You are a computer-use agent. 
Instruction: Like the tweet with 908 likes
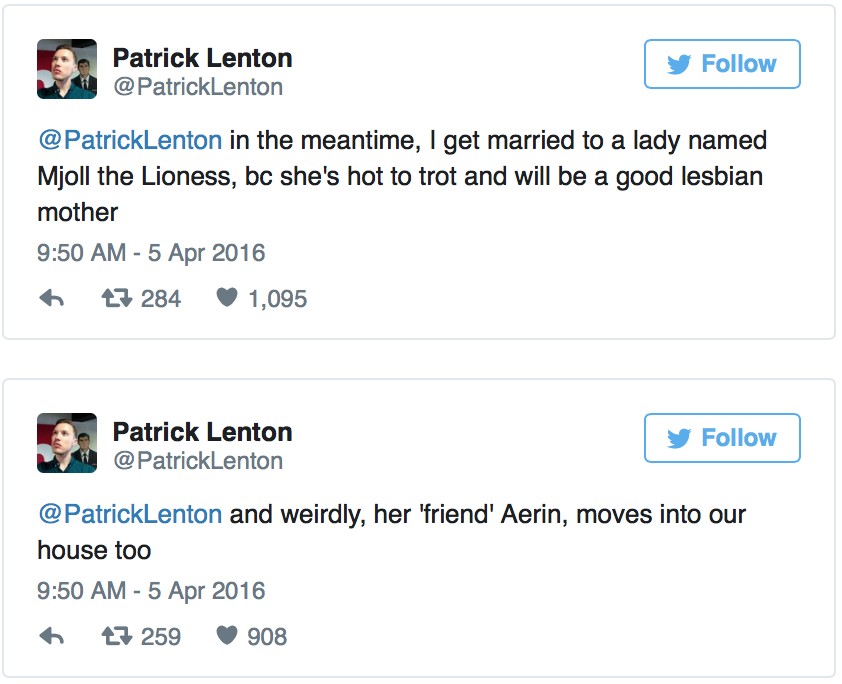click(228, 636)
